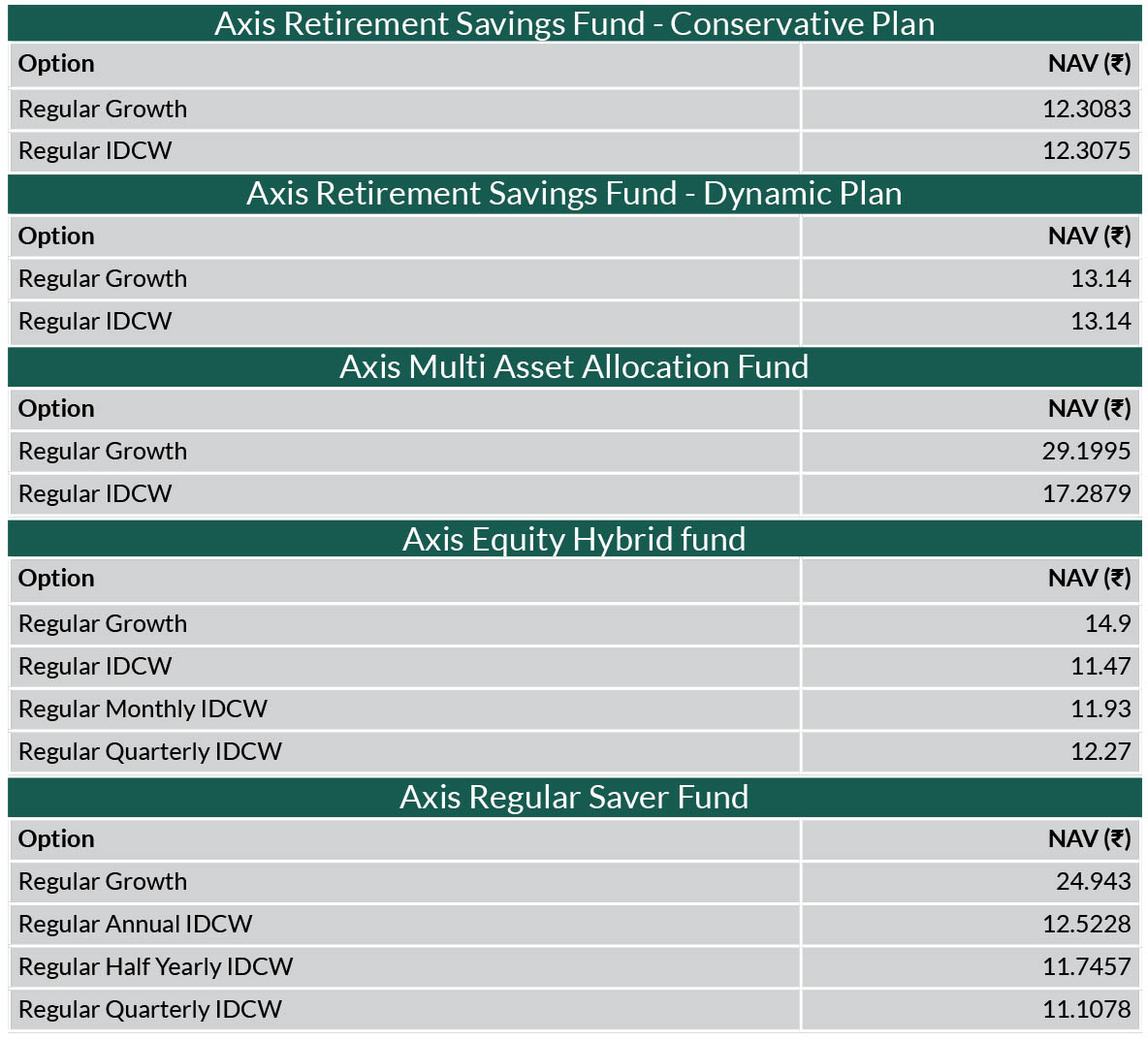Click Regular Growth under Conservative Plan
The width and height of the screenshot is (1148, 1040).
(103, 110)
